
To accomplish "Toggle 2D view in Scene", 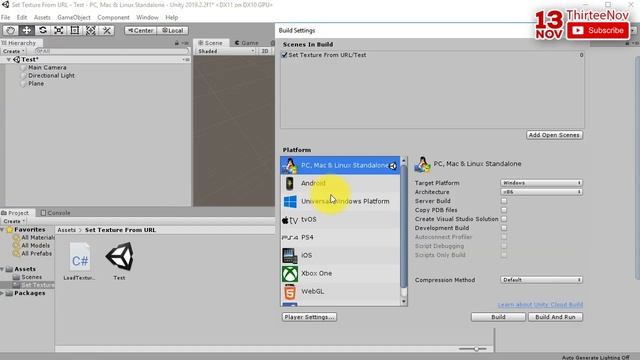I will pos(265,51).
